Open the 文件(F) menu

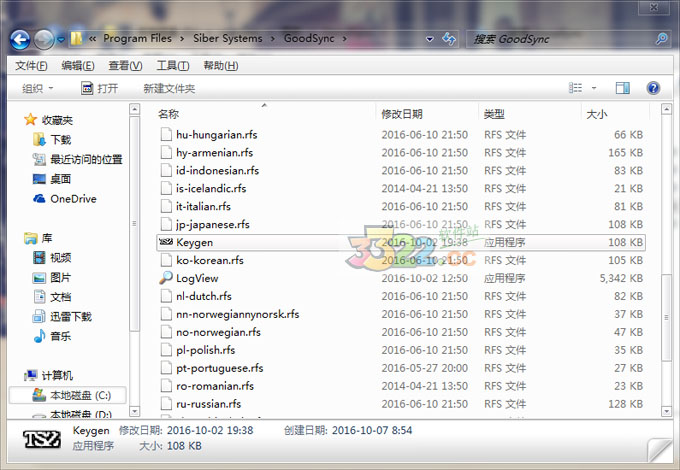[31, 65]
